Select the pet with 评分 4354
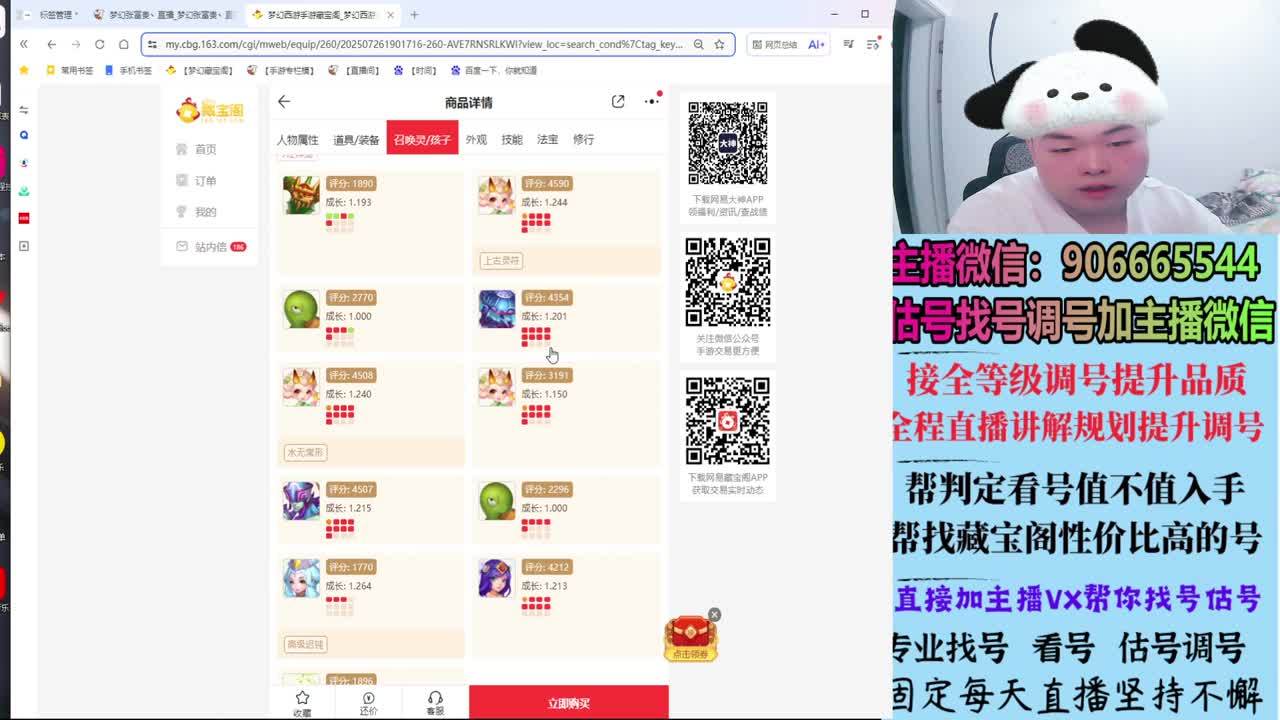Screen dimensions: 1280x720 [497, 310]
